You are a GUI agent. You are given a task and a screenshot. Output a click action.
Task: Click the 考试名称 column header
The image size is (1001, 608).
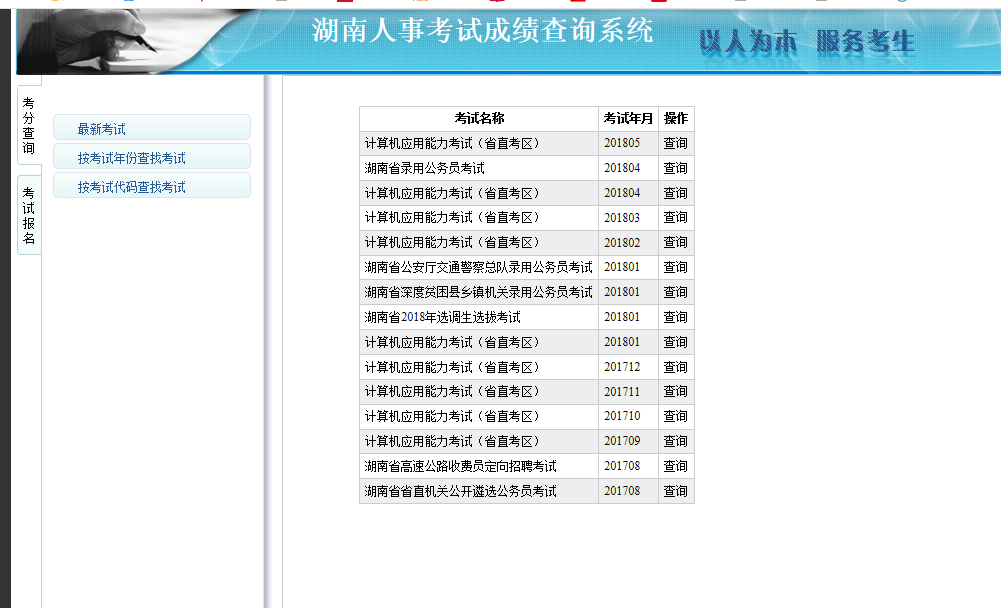[x=479, y=118]
